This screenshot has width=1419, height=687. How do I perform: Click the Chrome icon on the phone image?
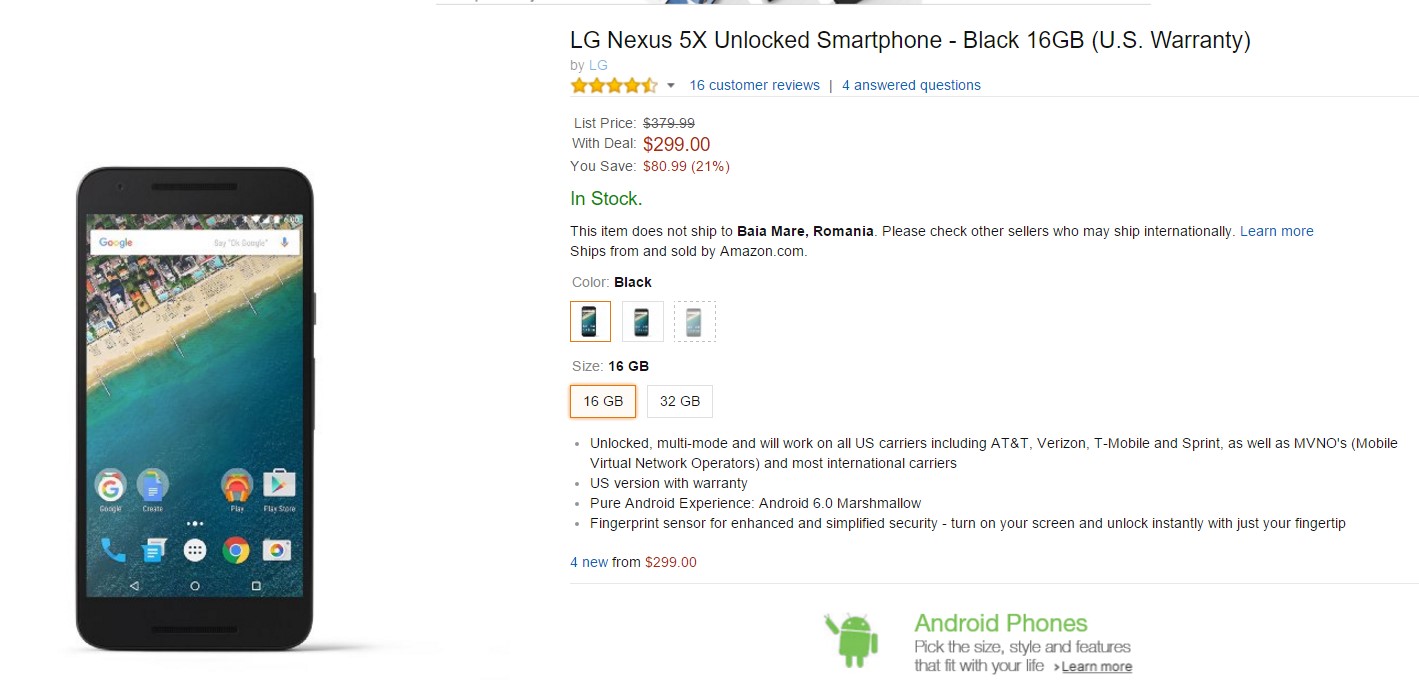[236, 549]
